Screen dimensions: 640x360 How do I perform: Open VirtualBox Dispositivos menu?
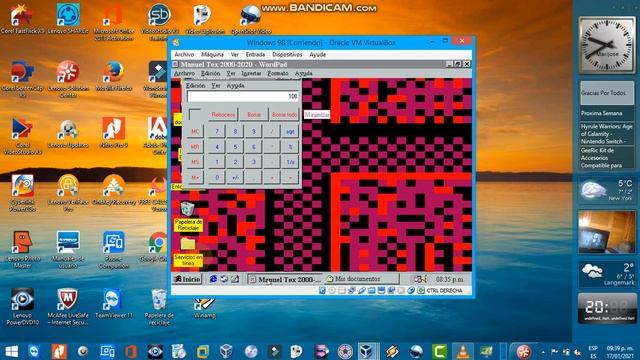[287, 54]
